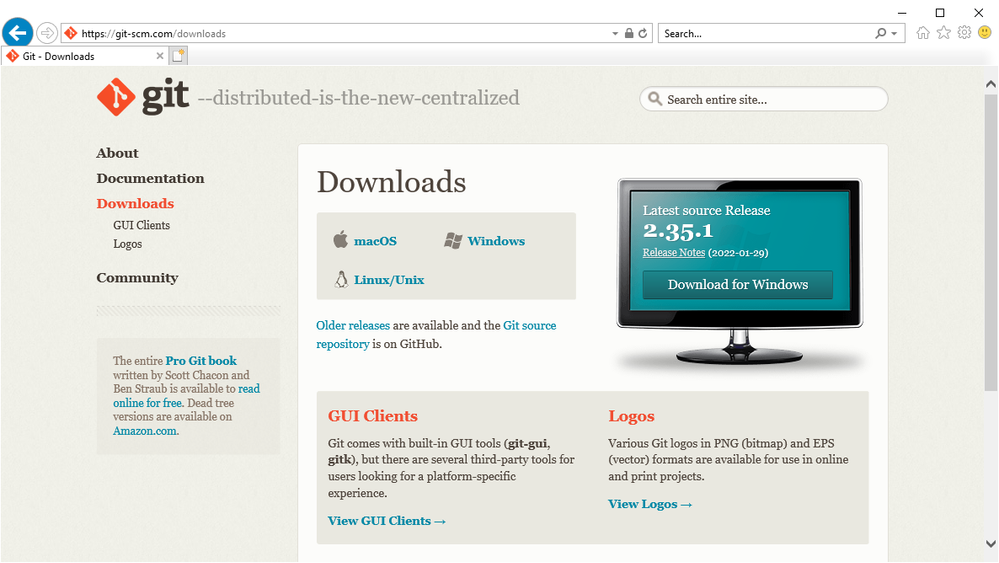Screen dimensions: 999x563
Task: Open the Community navigation item
Action: point(137,278)
